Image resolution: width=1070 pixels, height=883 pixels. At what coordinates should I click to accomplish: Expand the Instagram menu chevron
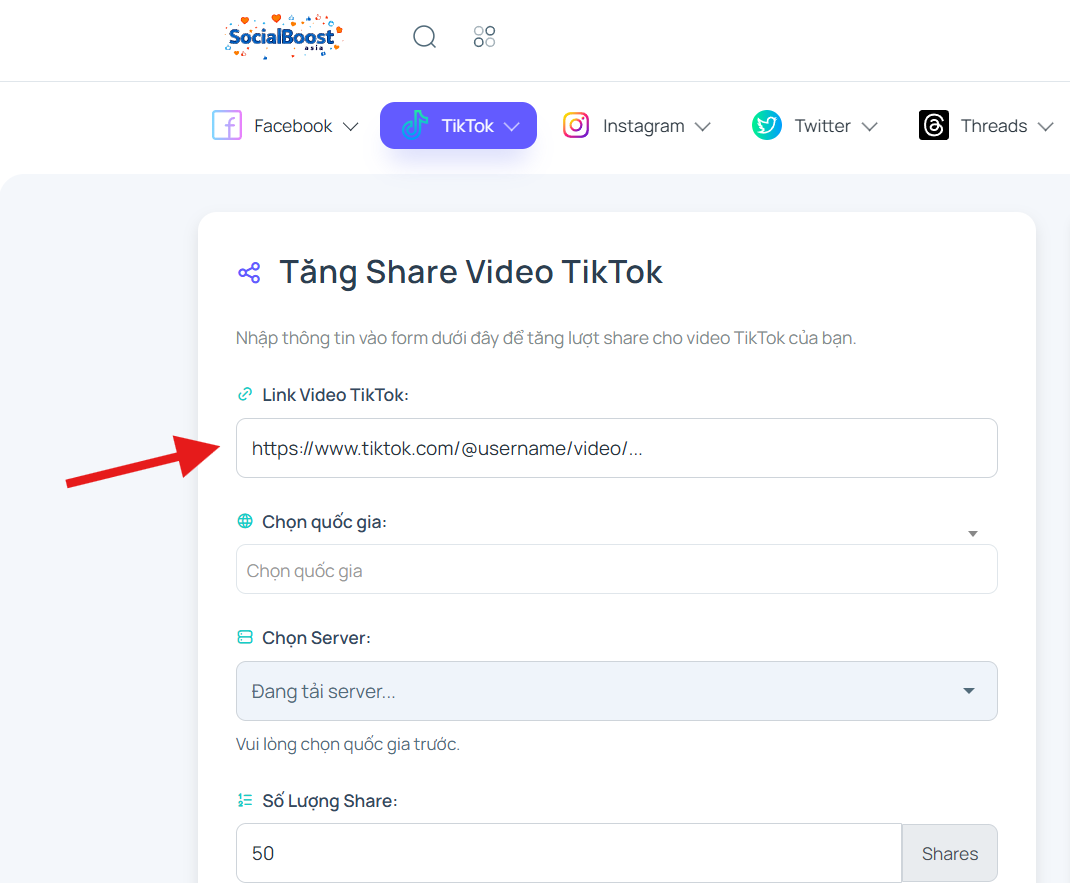pos(703,127)
